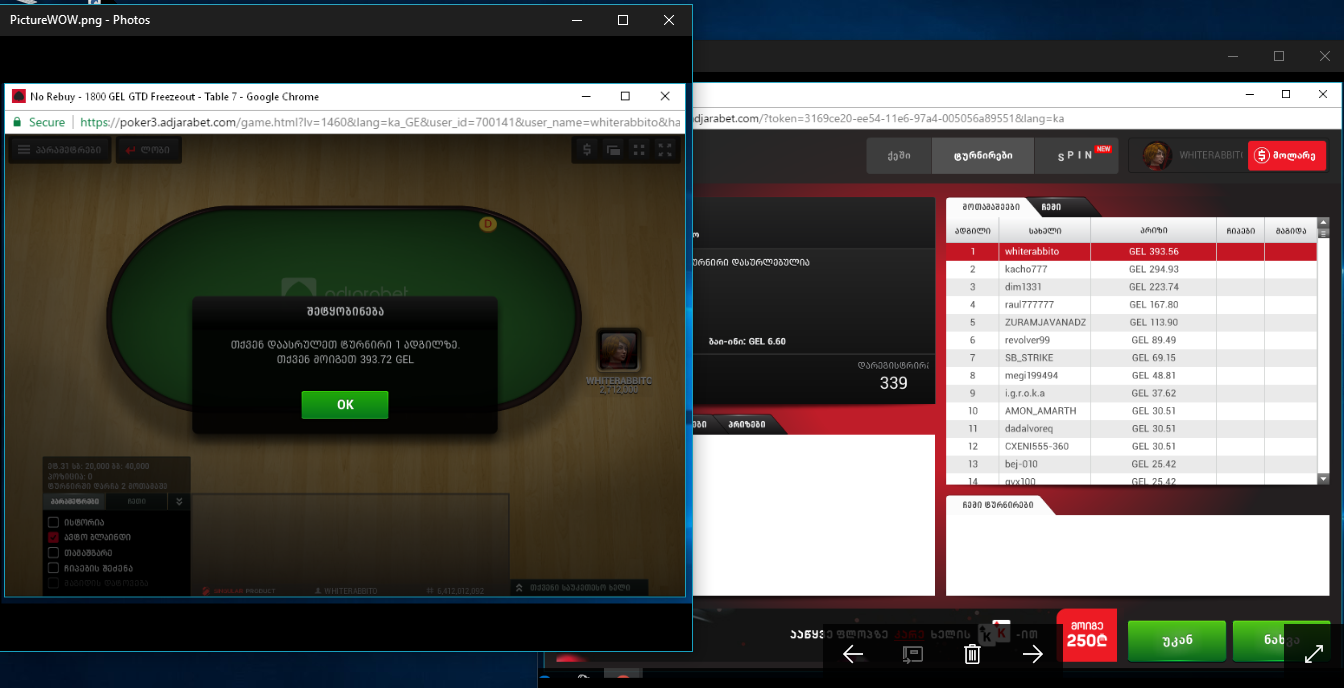Select the dadalvoreq row
The image size is (1344, 688).
point(1131,428)
